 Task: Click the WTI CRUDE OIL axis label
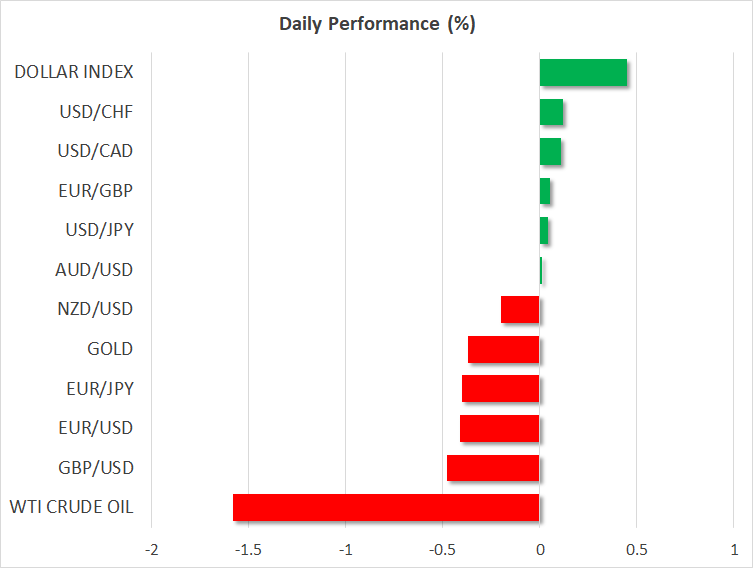69,507
